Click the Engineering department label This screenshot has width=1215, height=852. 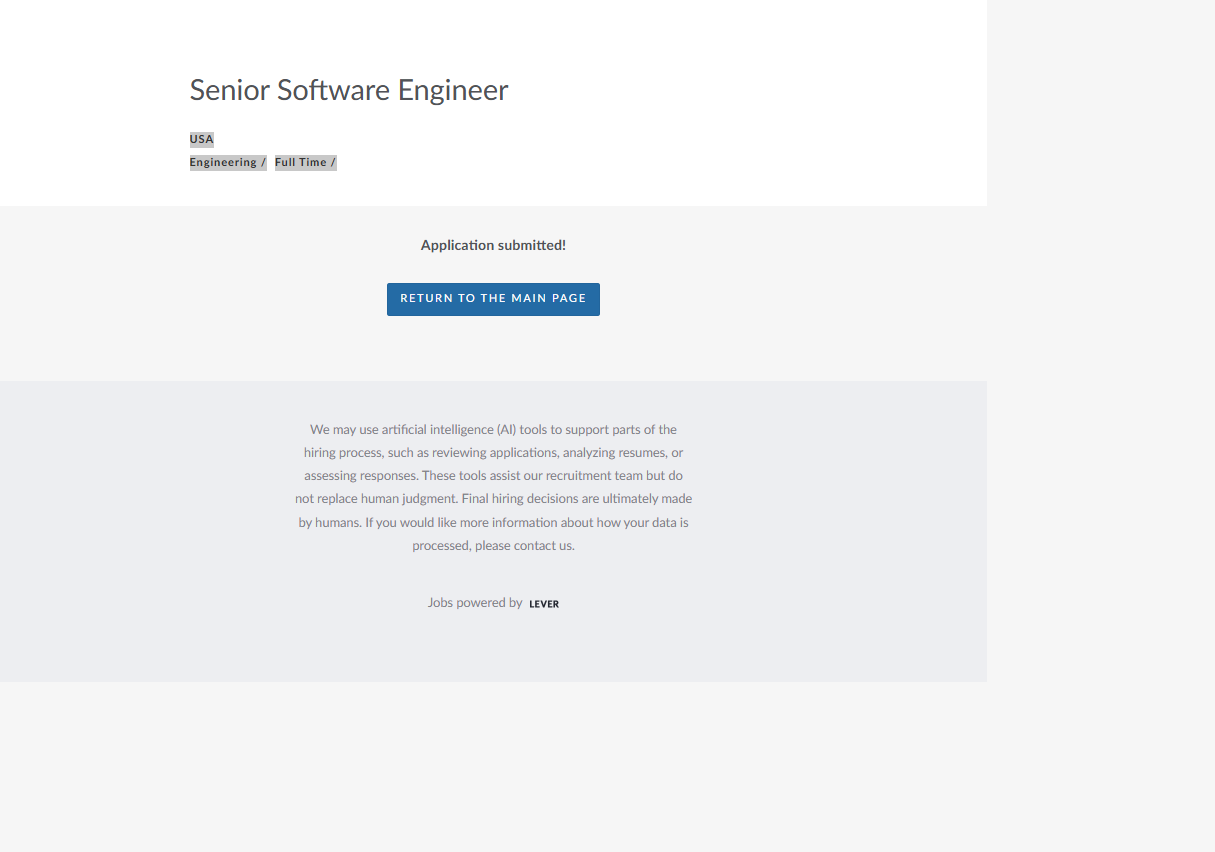[224, 162]
